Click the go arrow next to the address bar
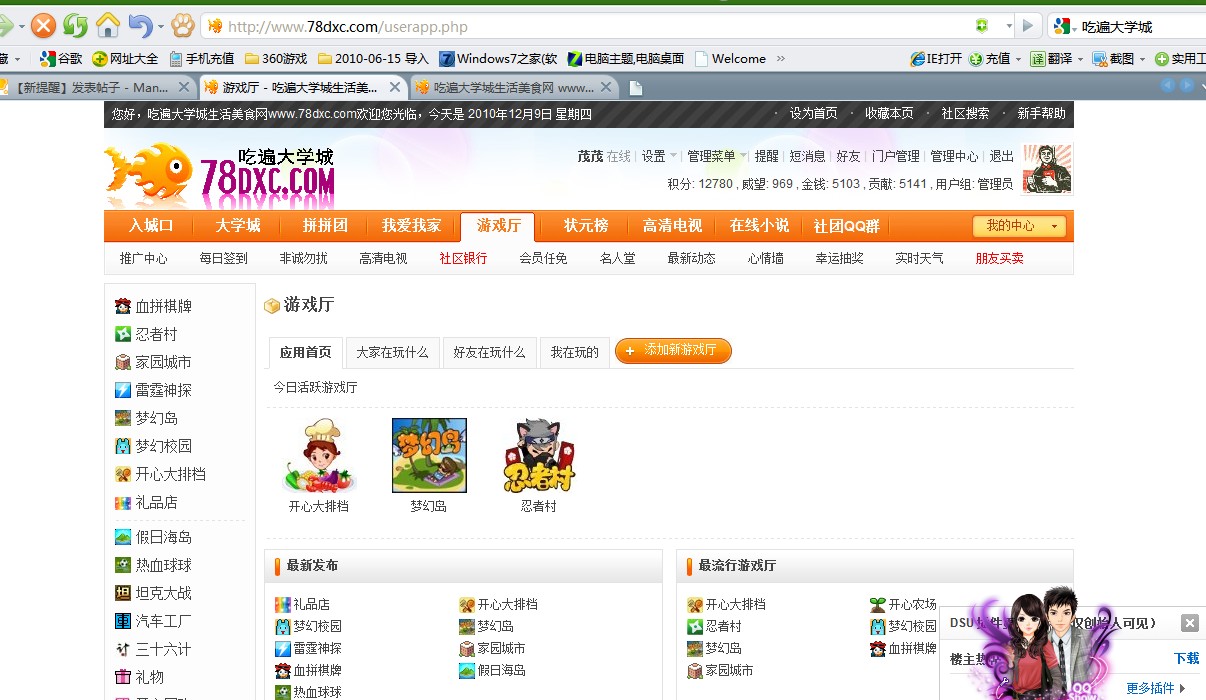1206x700 pixels. pos(1028,26)
